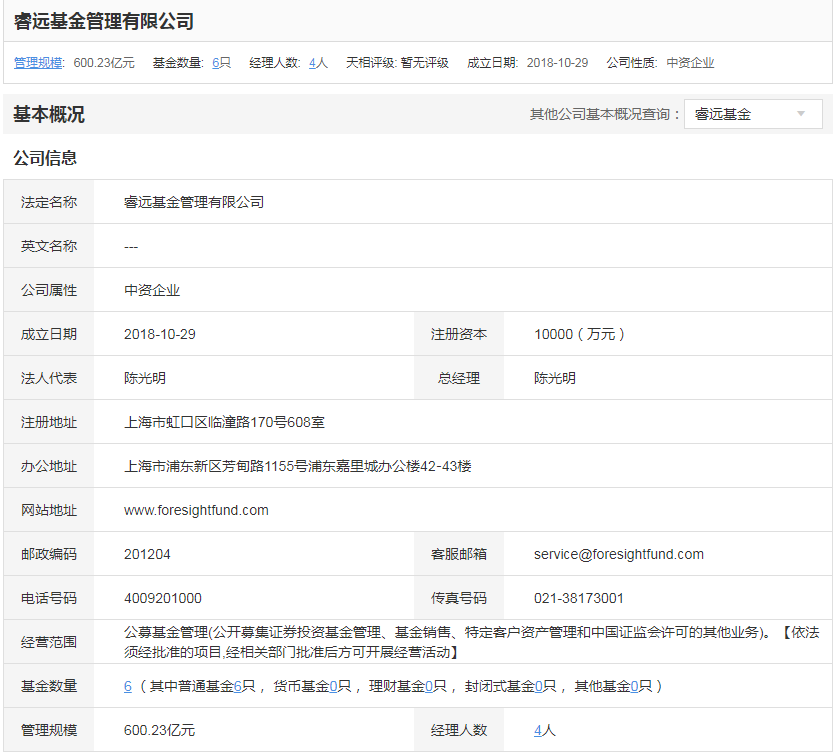Image resolution: width=834 pixels, height=755 pixels.
Task: Click the 公司信息 subsection heading
Action: coord(45,158)
